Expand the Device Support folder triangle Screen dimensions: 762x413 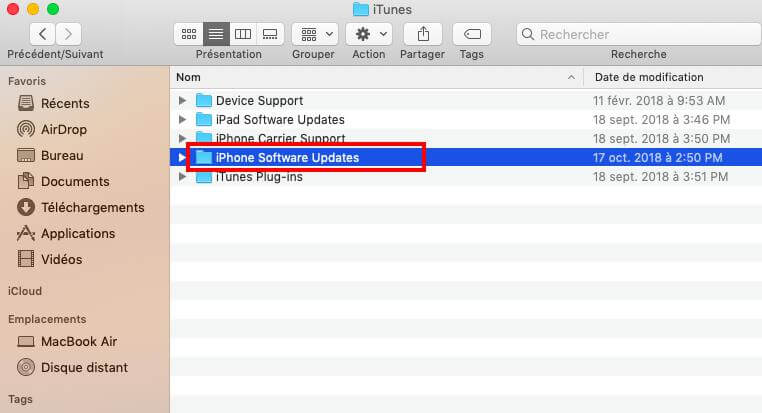(x=182, y=101)
